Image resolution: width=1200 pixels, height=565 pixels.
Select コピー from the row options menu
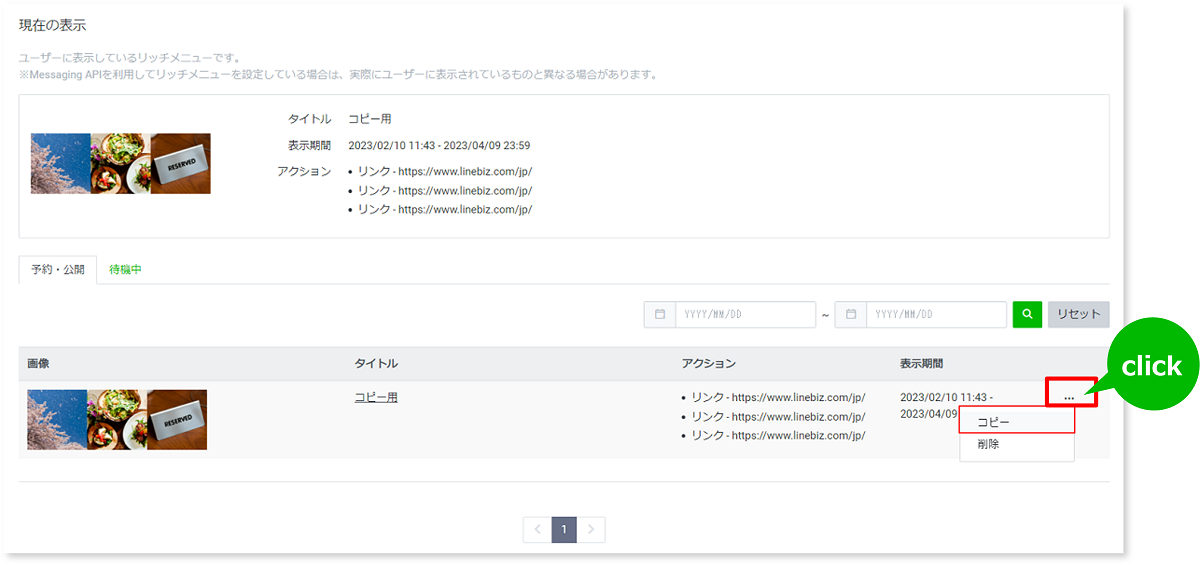click(1016, 422)
